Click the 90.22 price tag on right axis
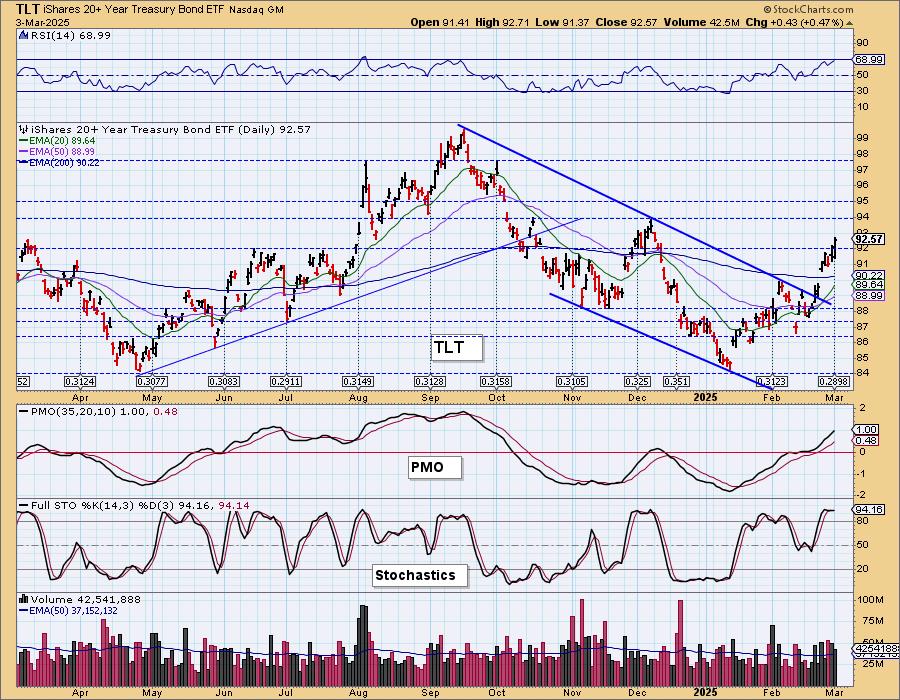The height and width of the screenshot is (700, 900). [868, 275]
